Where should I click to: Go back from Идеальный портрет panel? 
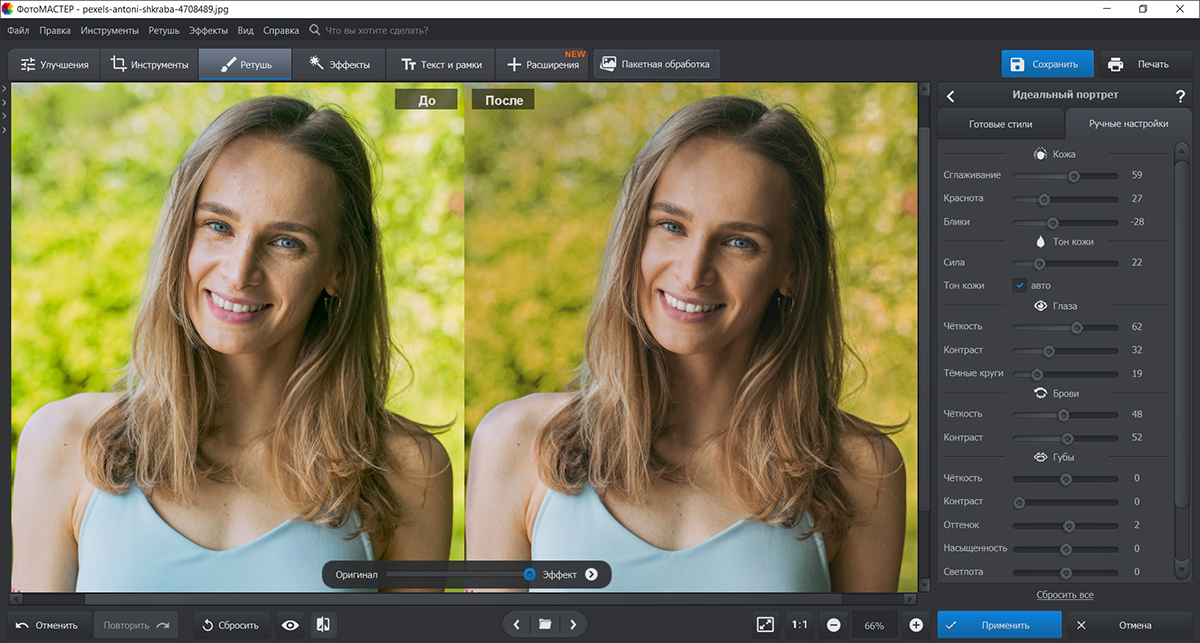pos(951,96)
